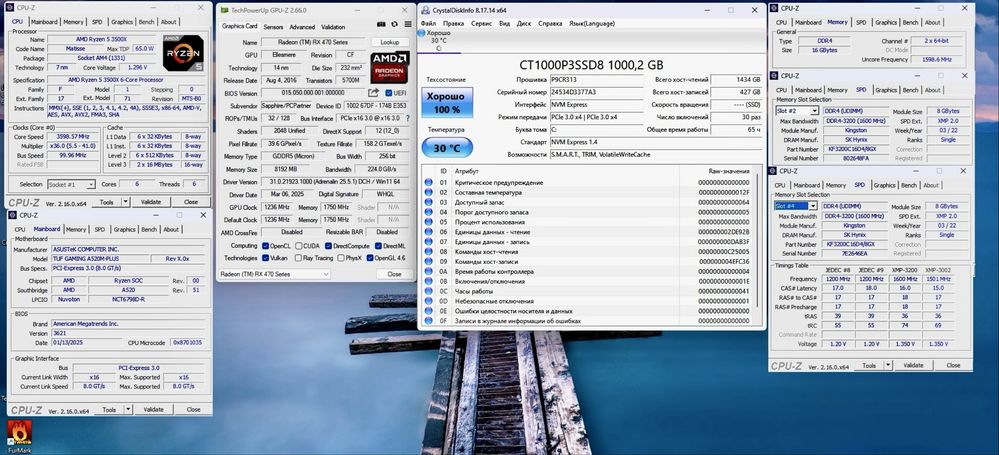Click the CPU-Z Memory window title bar icon
Image resolution: width=999 pixels, height=455 pixels.
pos(775,8)
